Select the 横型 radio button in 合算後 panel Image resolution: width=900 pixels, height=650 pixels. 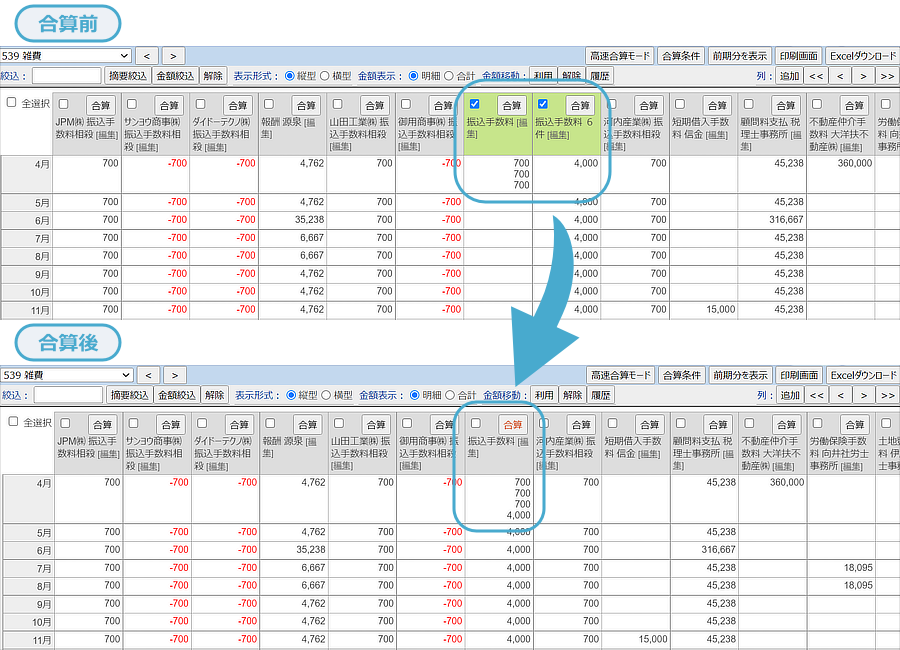point(325,395)
